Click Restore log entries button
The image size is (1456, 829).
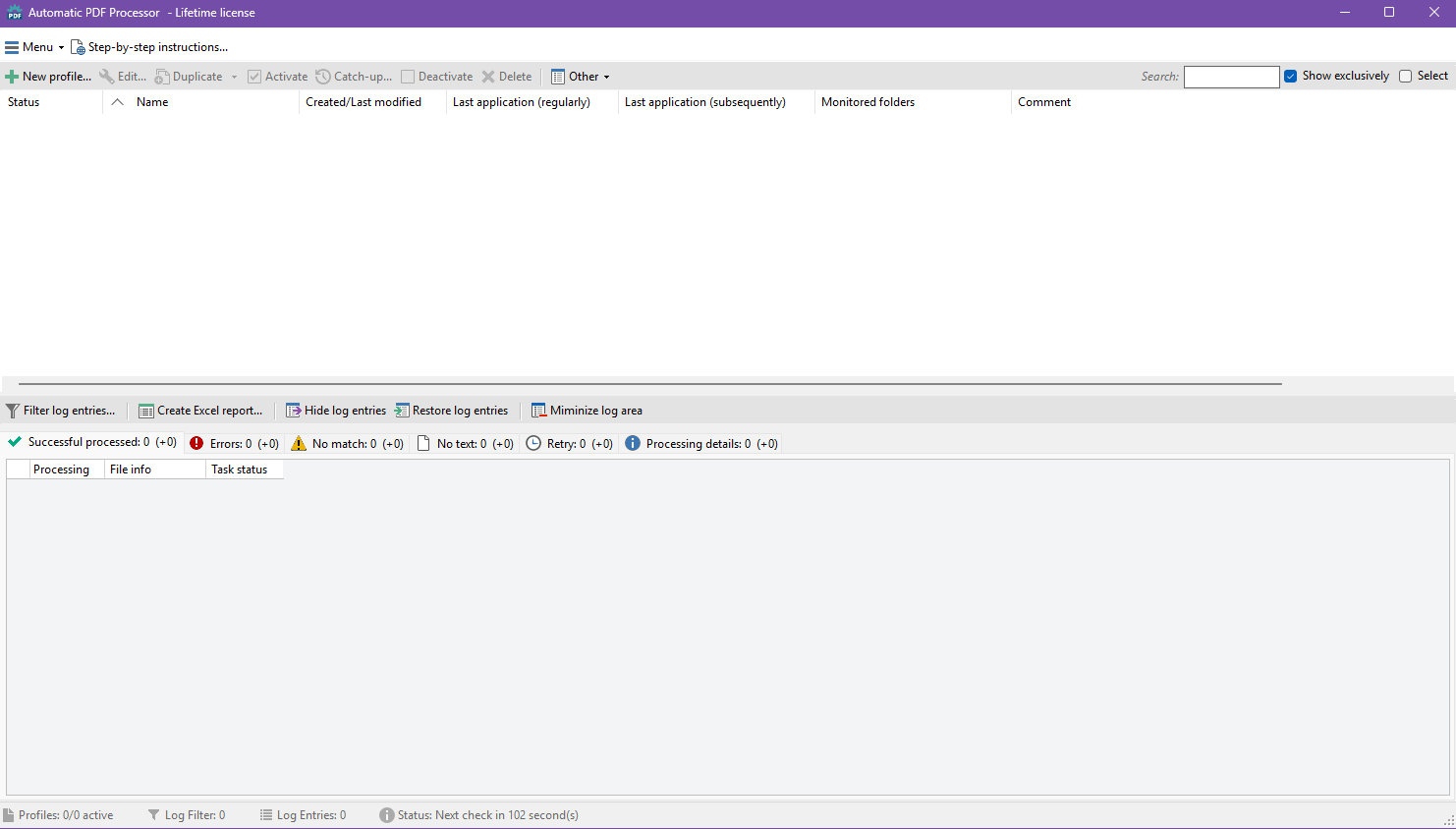452,411
